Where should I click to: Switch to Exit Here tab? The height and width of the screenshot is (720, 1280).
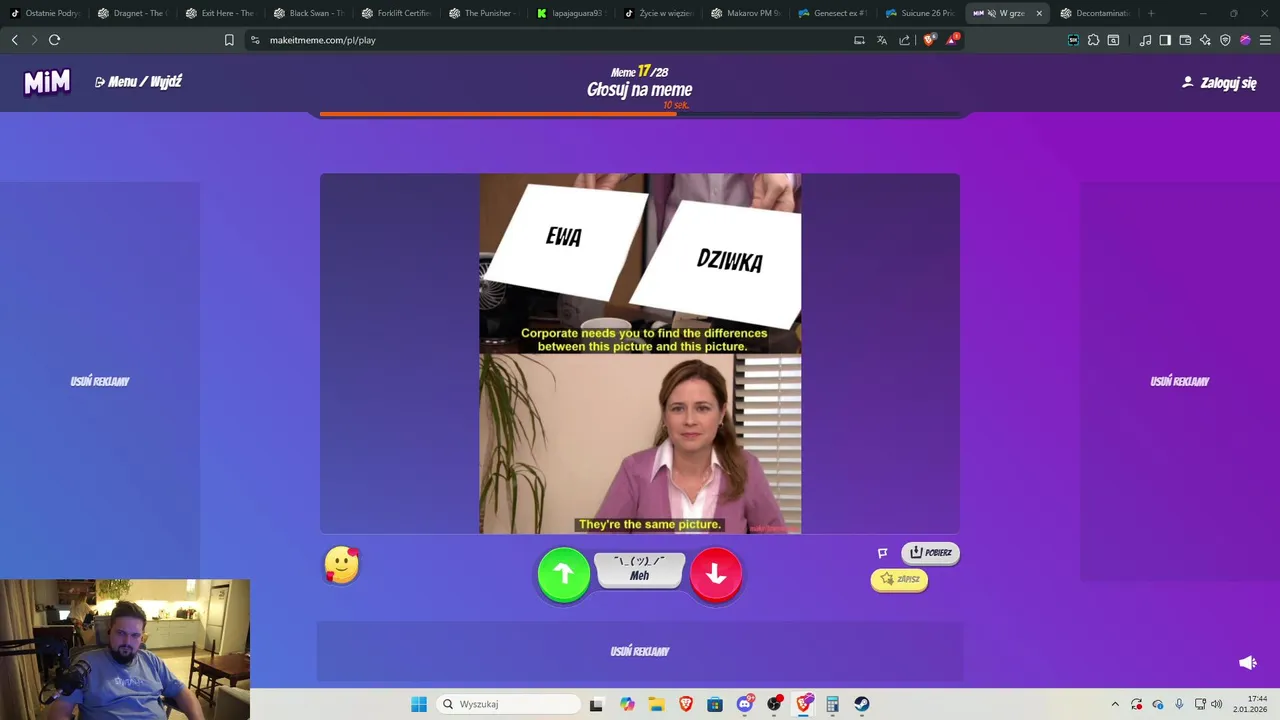[219, 13]
